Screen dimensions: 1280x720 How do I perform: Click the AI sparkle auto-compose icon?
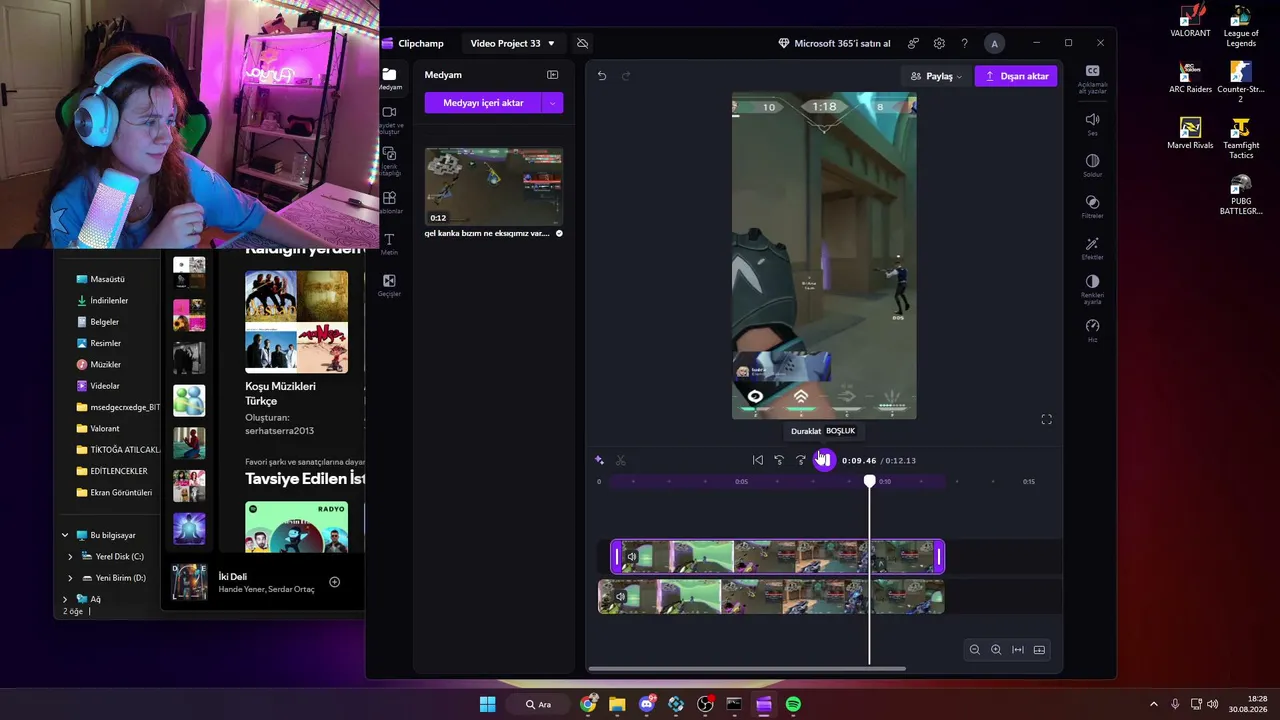pos(599,460)
